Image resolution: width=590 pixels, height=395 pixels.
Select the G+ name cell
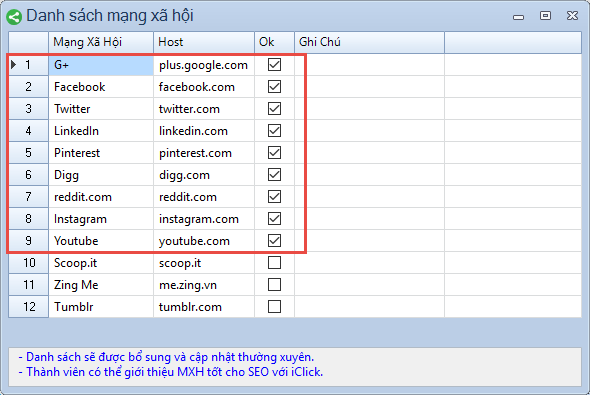(101, 65)
